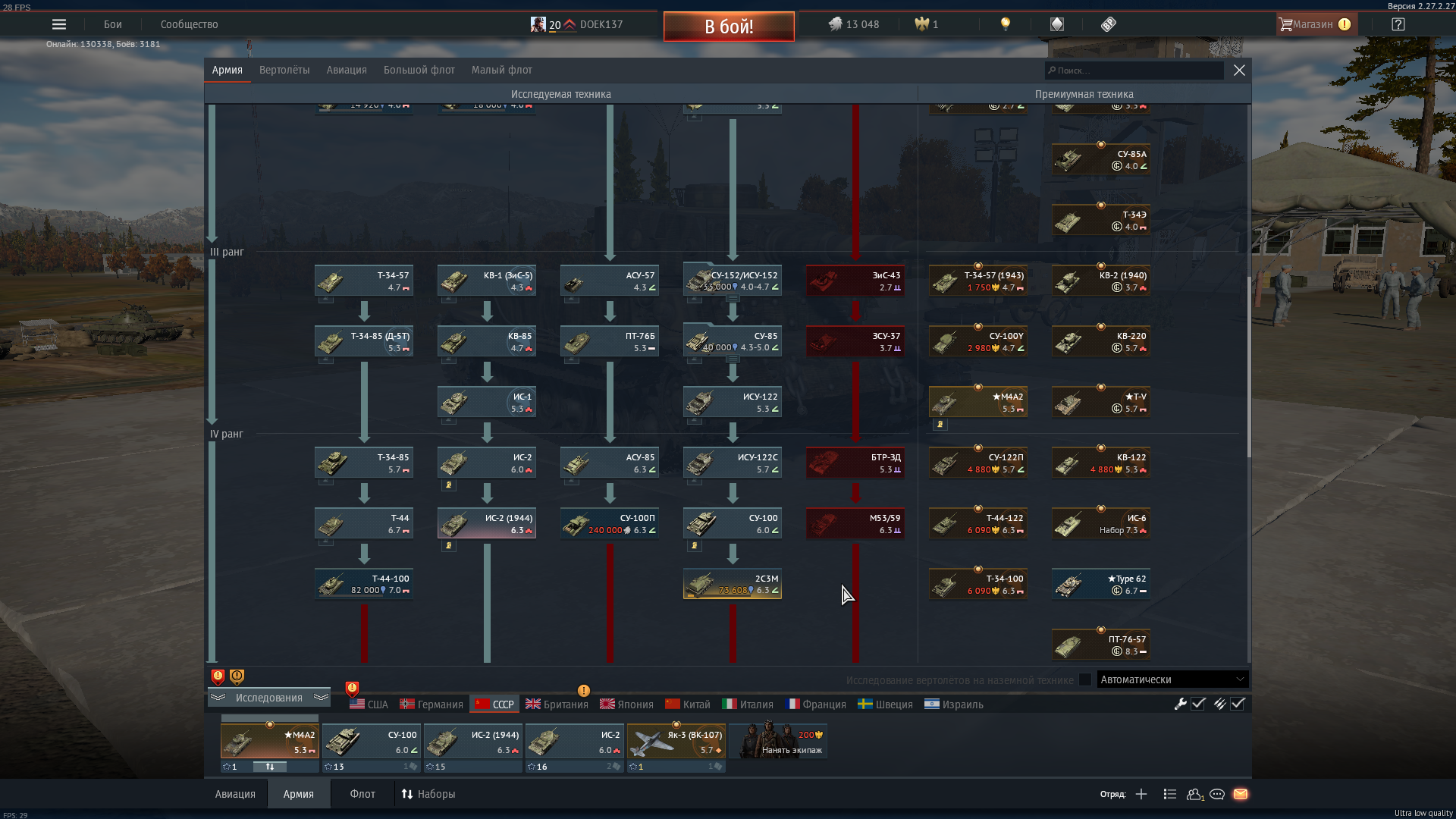
Task: Click the red shield badge above США
Action: (x=352, y=689)
